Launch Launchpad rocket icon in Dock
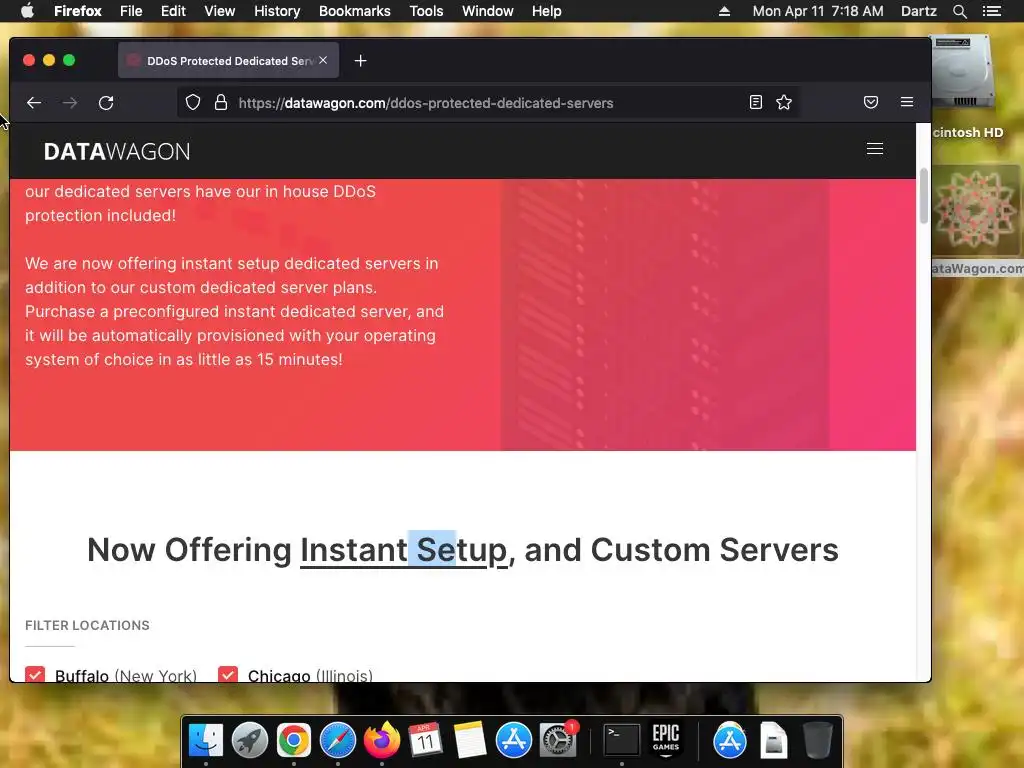The height and width of the screenshot is (768, 1024). pos(249,741)
